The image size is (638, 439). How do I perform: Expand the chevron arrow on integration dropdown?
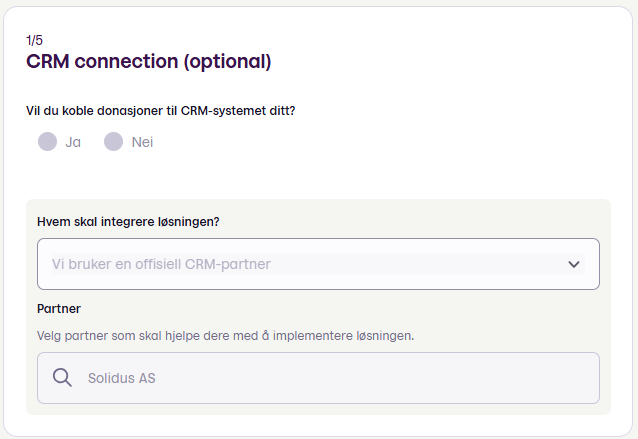tap(574, 264)
